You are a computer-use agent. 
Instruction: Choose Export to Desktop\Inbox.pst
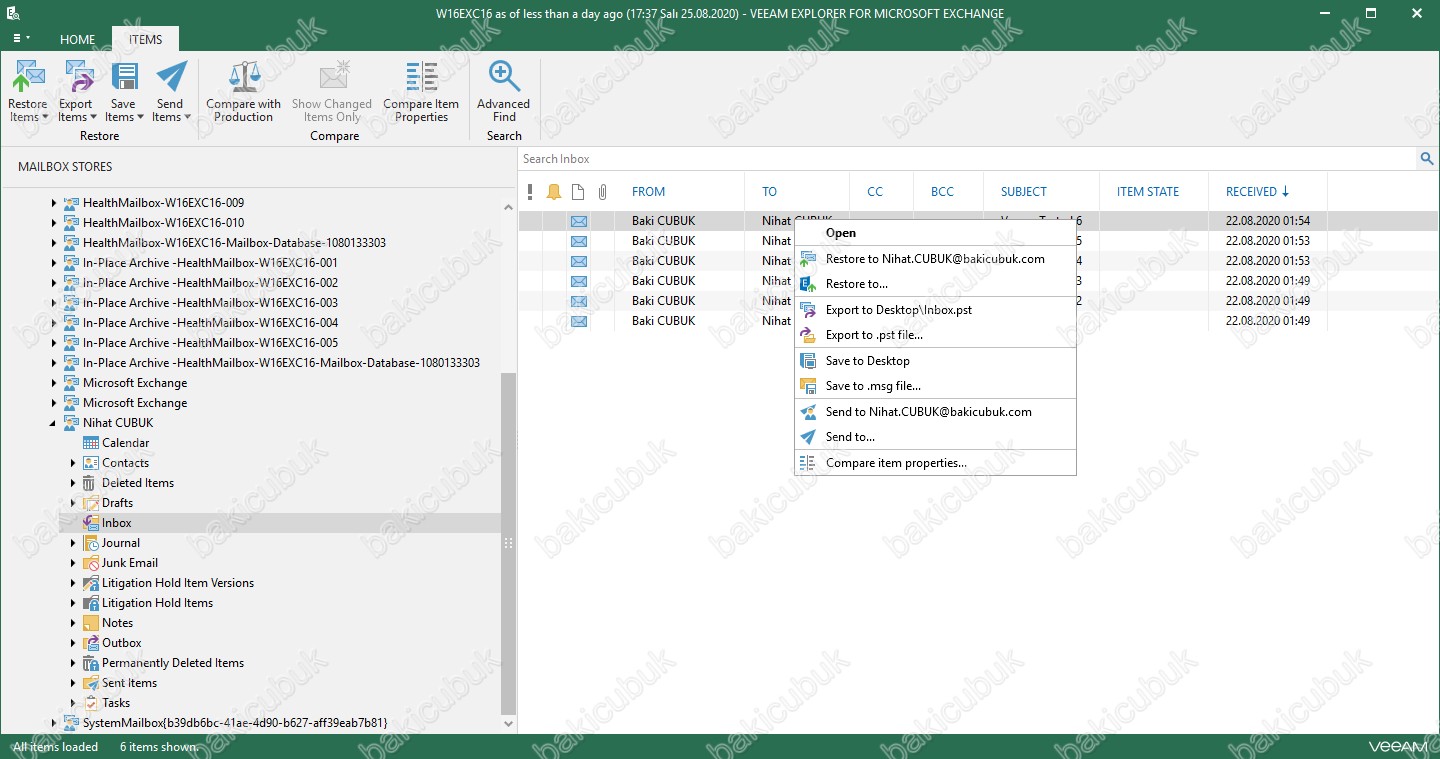(935, 310)
